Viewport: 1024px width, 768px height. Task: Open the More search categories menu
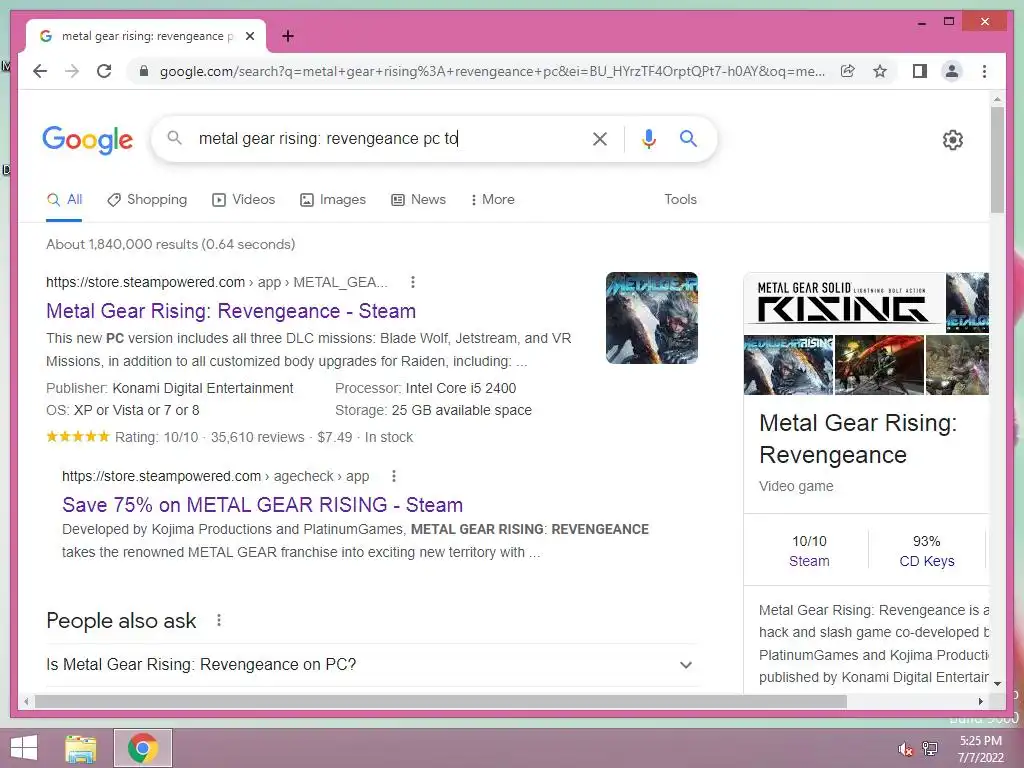pos(492,200)
